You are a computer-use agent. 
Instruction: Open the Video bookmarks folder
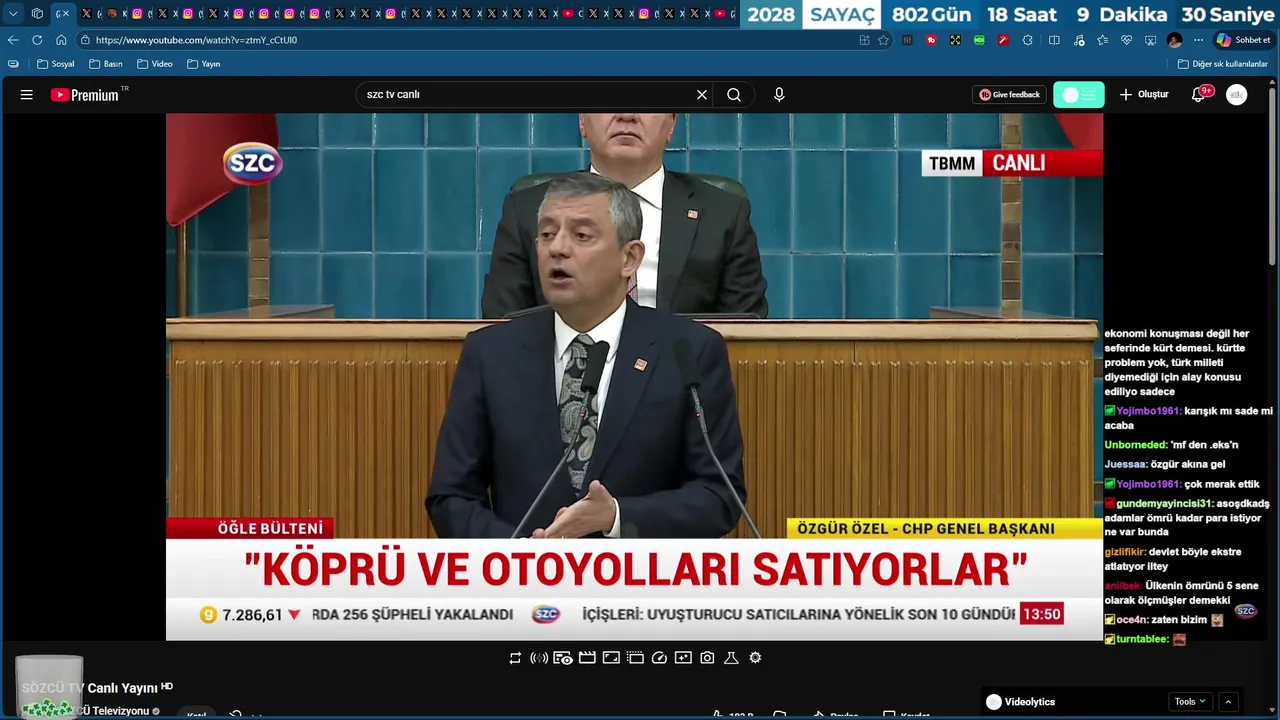154,64
